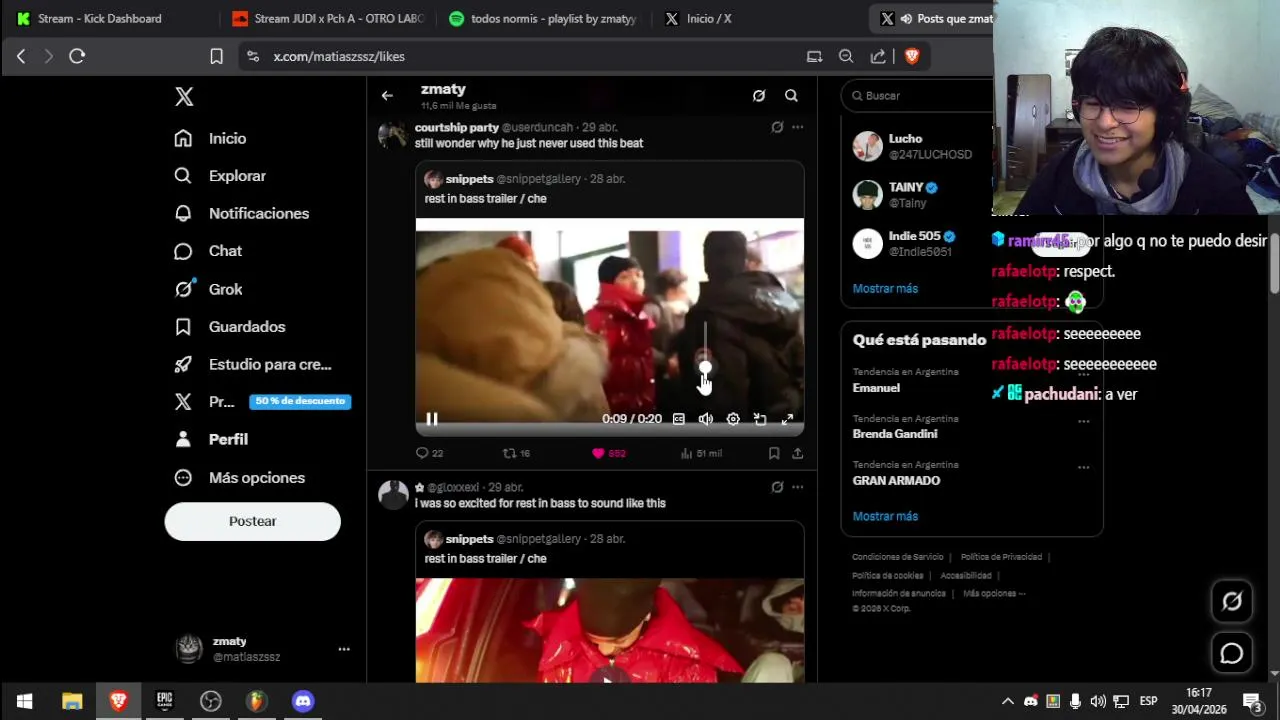This screenshot has width=1280, height=720.
Task: Open options for Brenda Gandini trend
Action: pos(1083,421)
